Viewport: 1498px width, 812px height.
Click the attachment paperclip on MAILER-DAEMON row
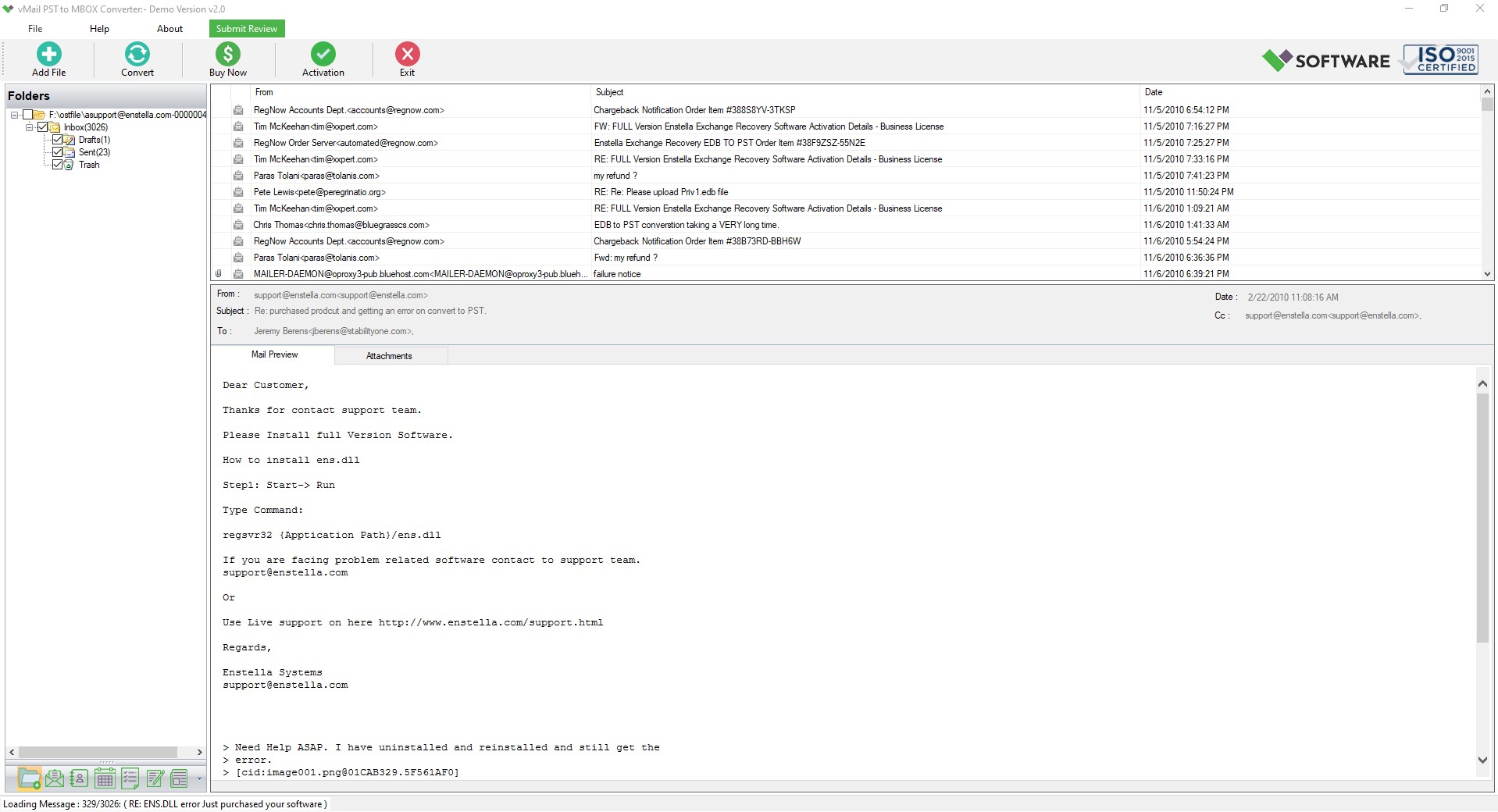(219, 274)
